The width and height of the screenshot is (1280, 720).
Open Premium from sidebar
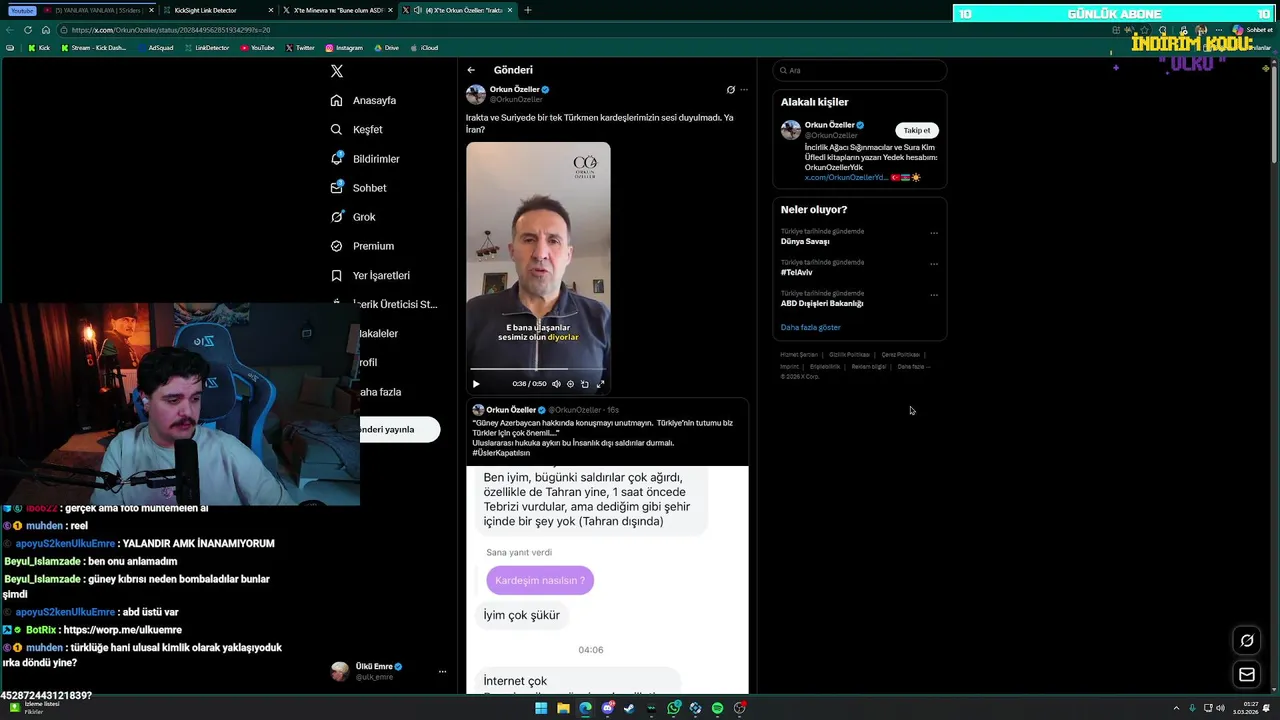click(362, 246)
